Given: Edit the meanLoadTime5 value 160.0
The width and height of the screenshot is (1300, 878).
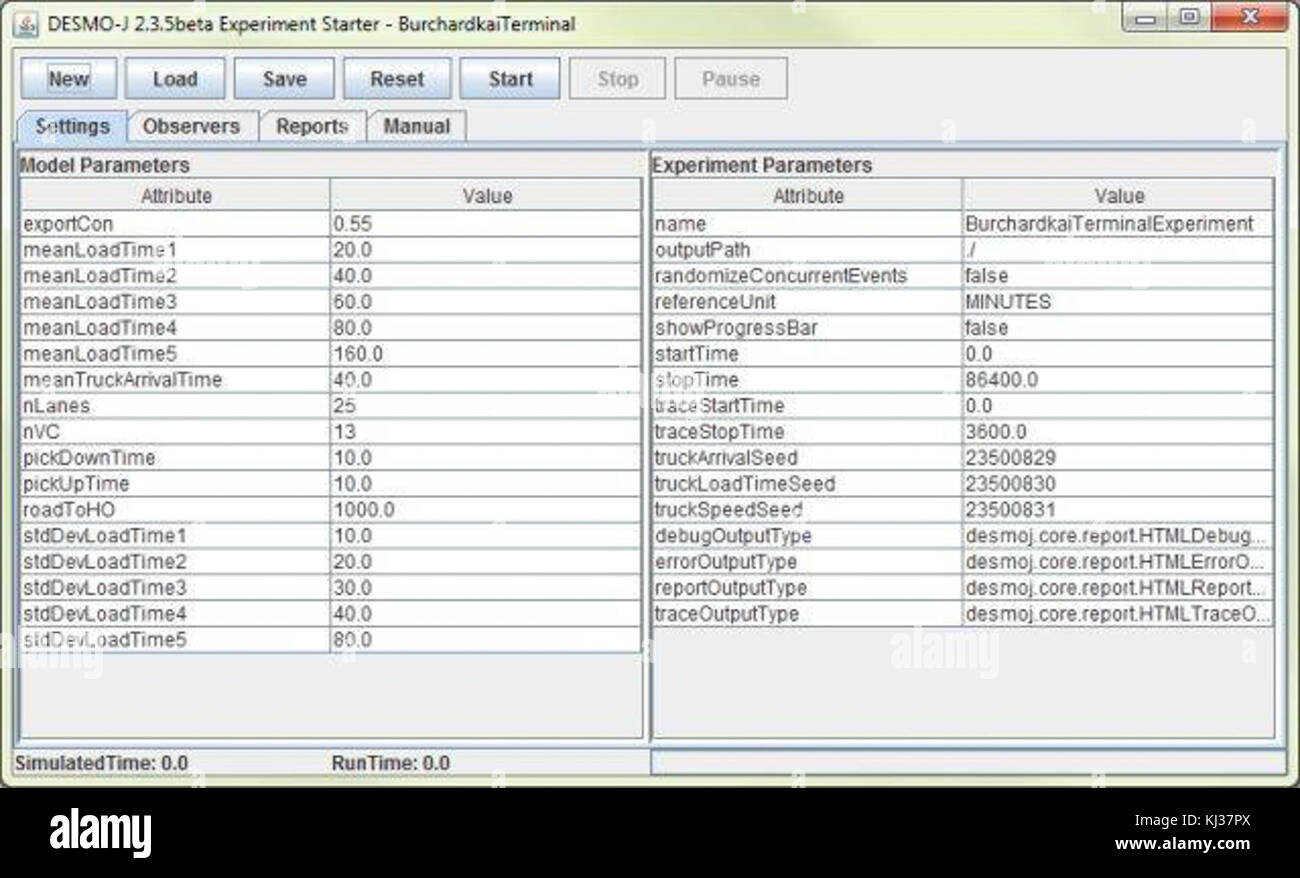Looking at the screenshot, I should tap(486, 354).
